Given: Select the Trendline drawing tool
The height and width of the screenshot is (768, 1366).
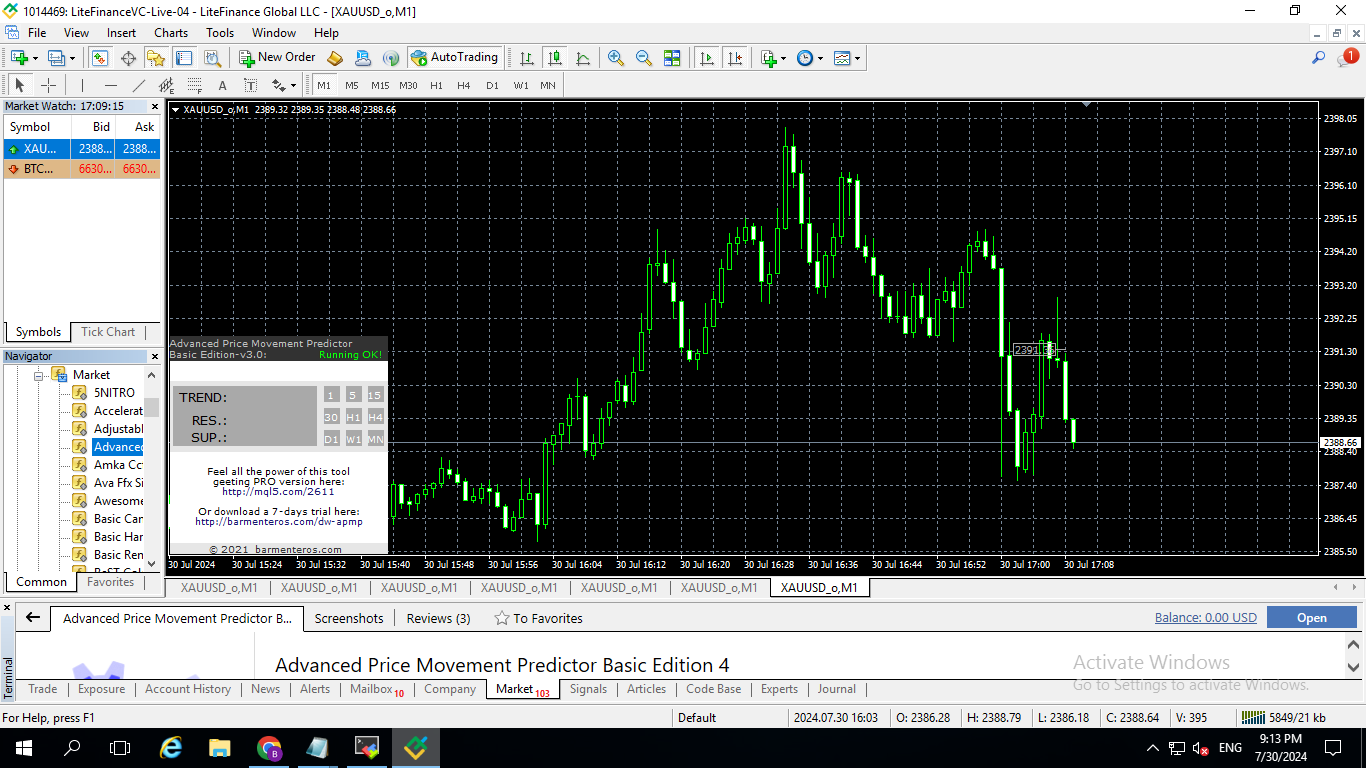Looking at the screenshot, I should (x=138, y=85).
